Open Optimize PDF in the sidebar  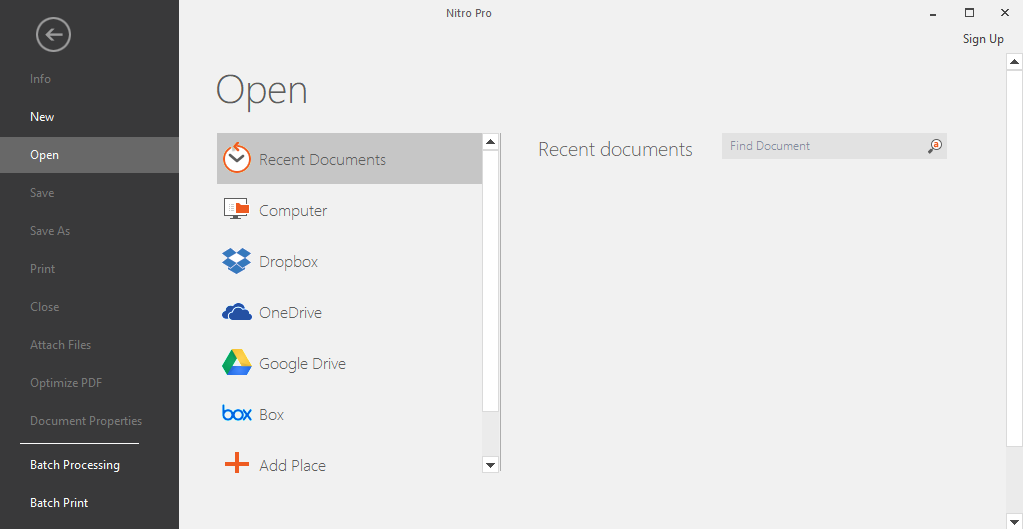tap(66, 383)
